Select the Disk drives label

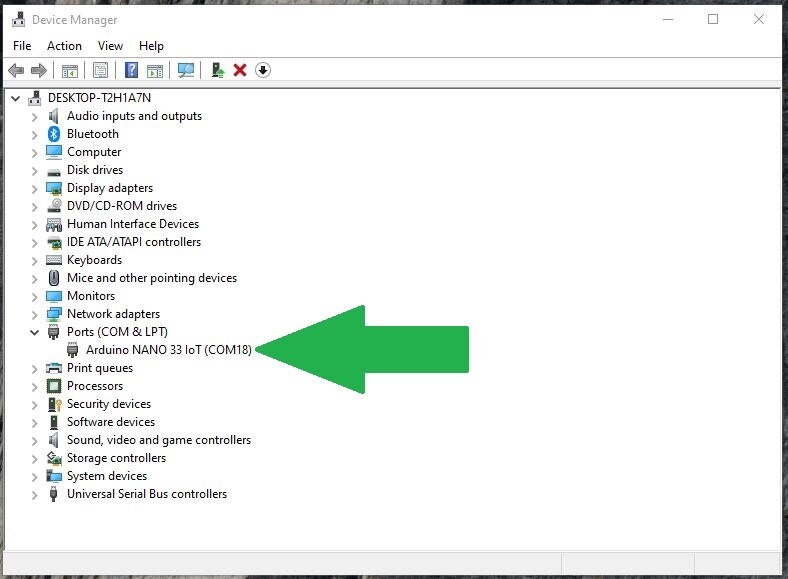[x=95, y=170]
